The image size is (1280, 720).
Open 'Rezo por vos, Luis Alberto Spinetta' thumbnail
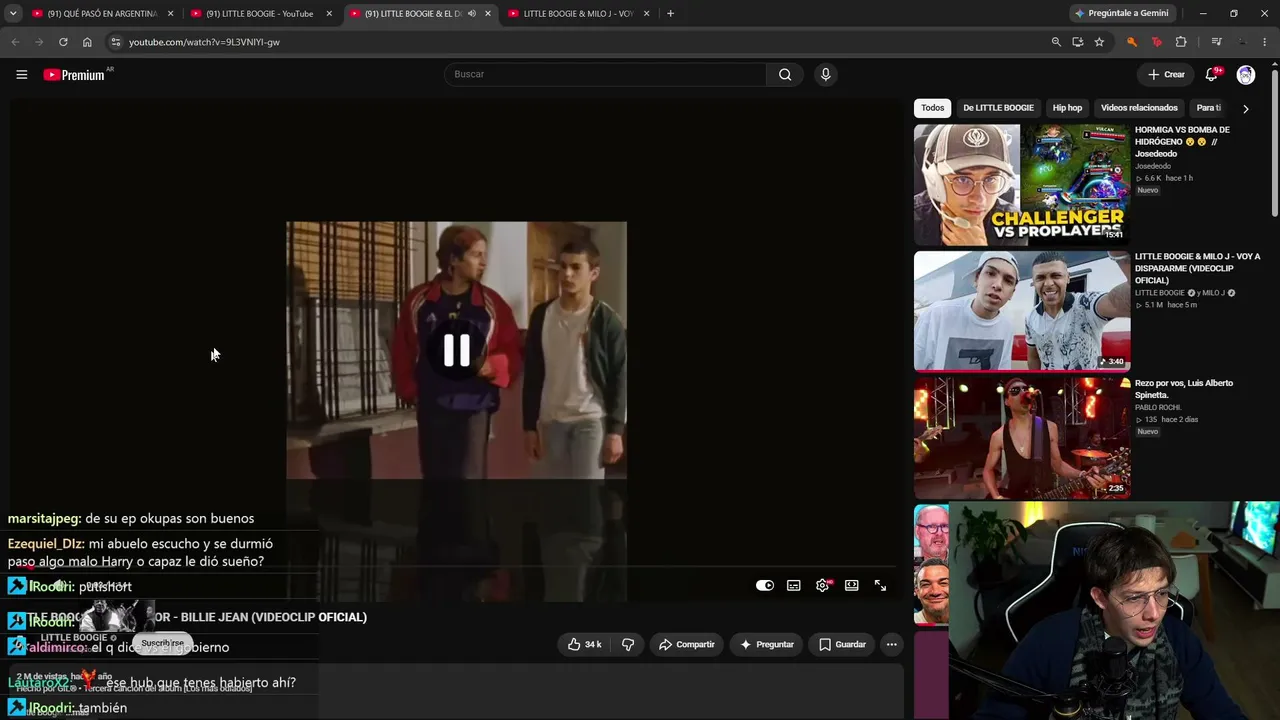click(x=1022, y=438)
